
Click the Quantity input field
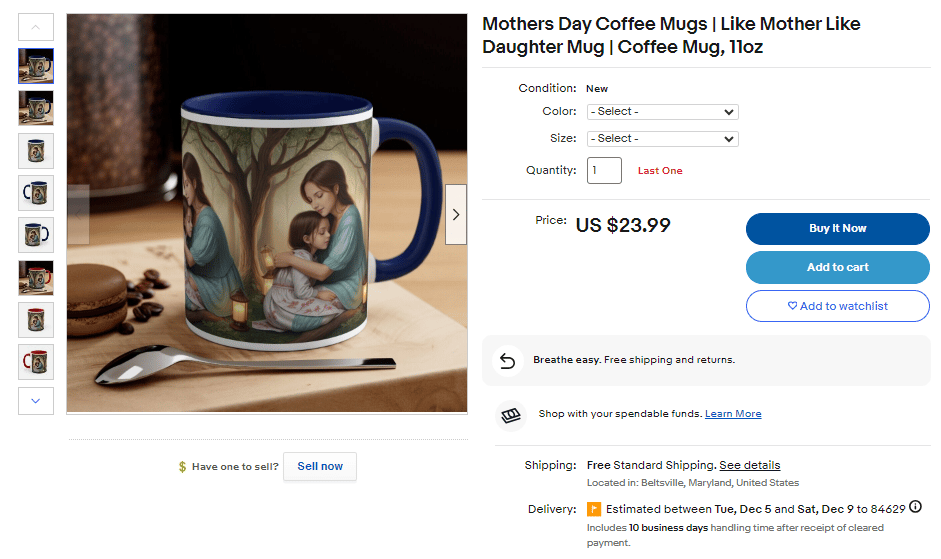(604, 171)
